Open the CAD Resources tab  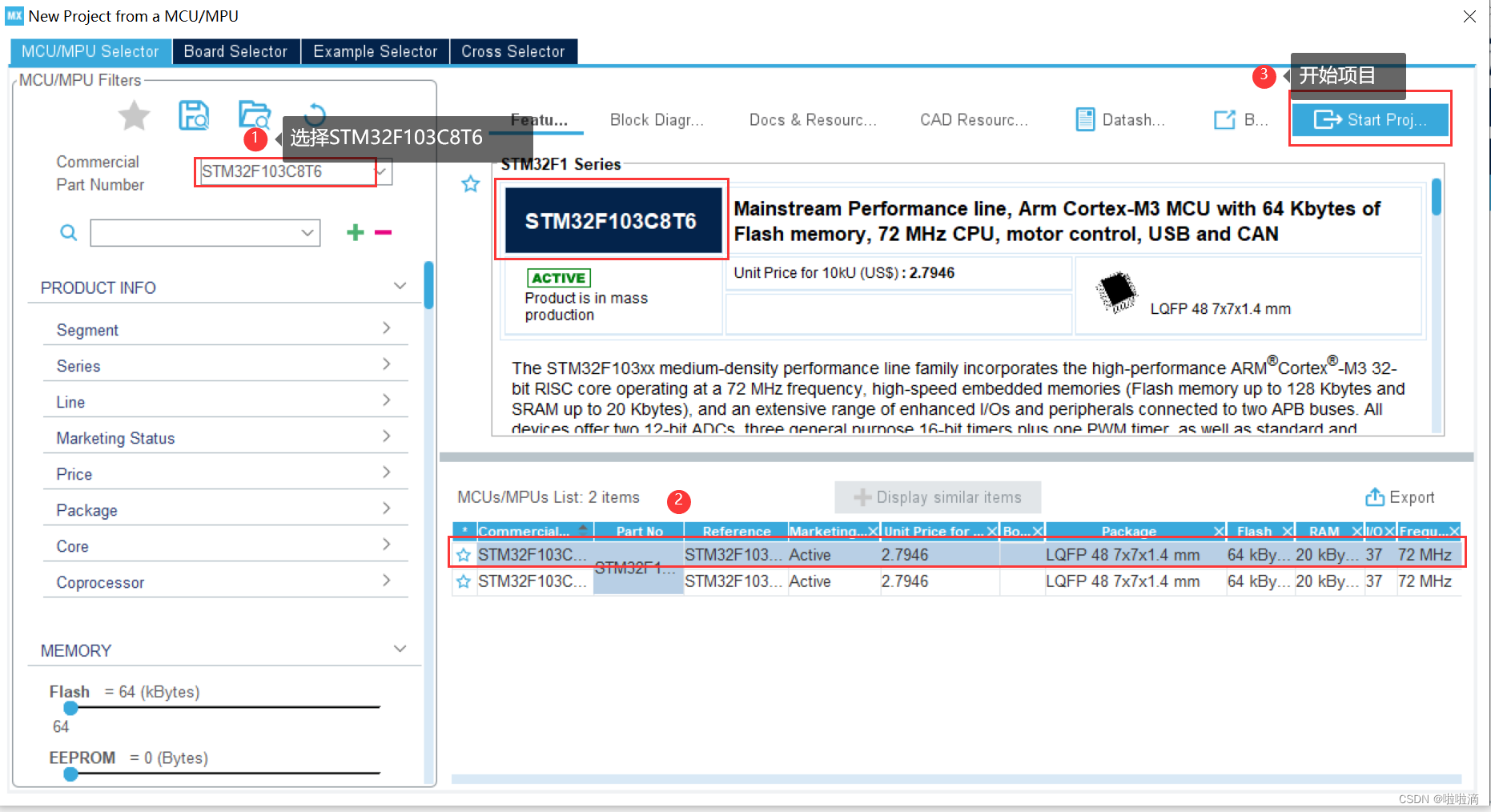coord(974,120)
